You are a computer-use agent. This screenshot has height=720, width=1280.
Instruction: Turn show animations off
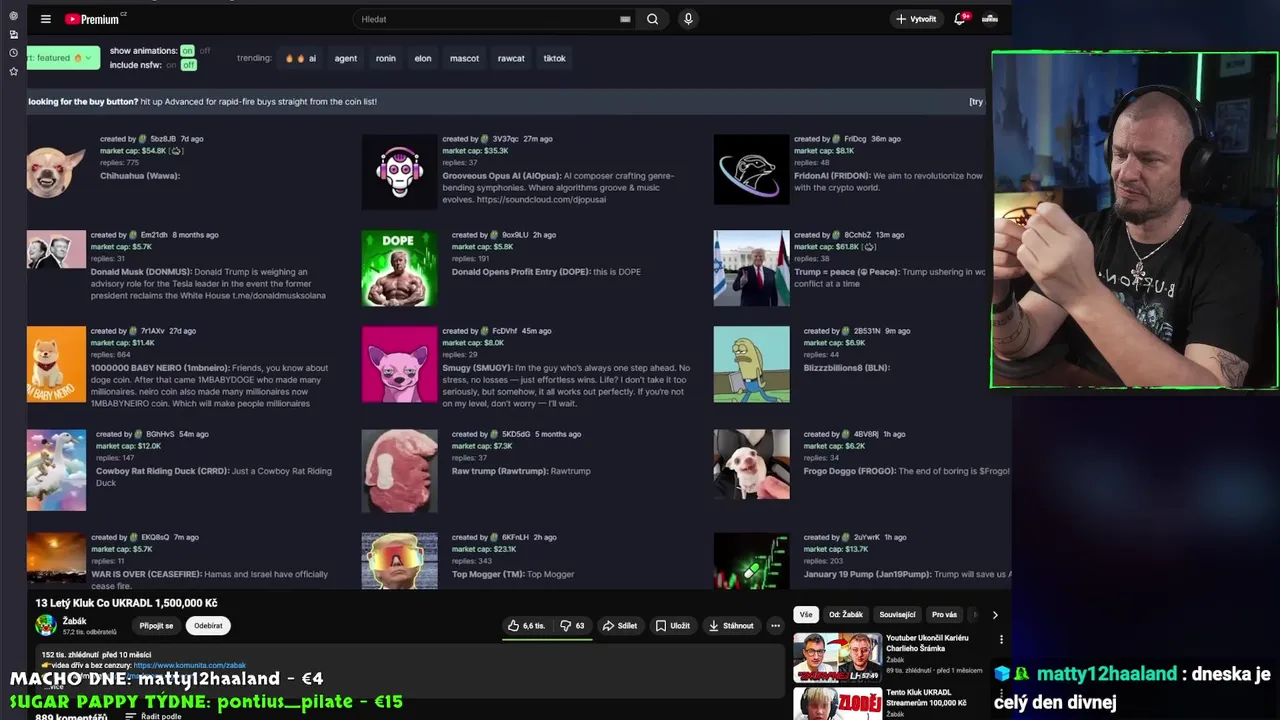[x=205, y=51]
